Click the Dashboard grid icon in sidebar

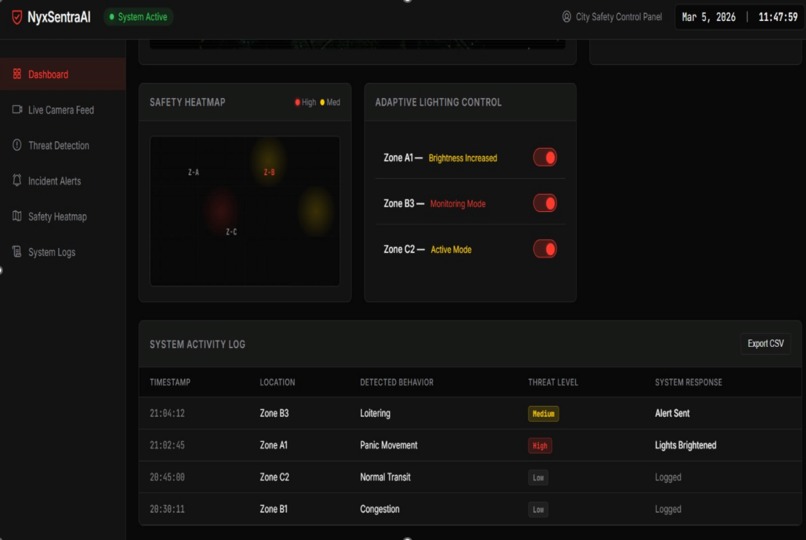click(x=17, y=74)
